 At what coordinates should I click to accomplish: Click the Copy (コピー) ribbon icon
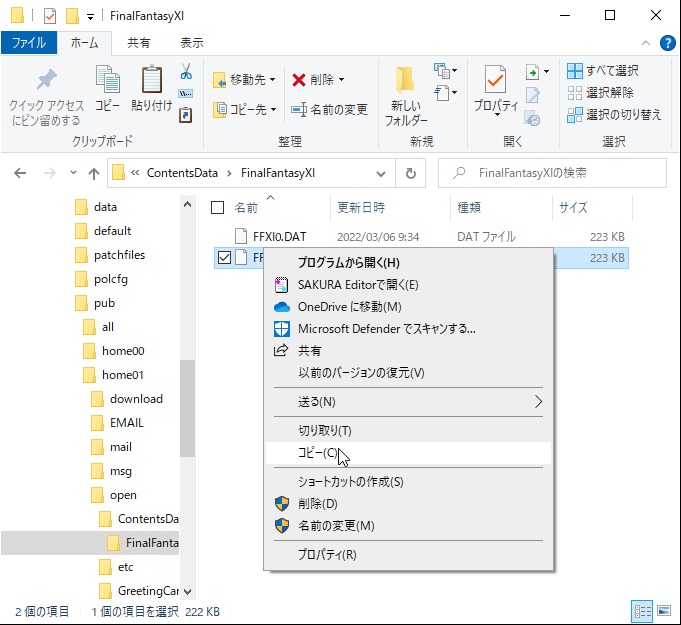(x=107, y=89)
